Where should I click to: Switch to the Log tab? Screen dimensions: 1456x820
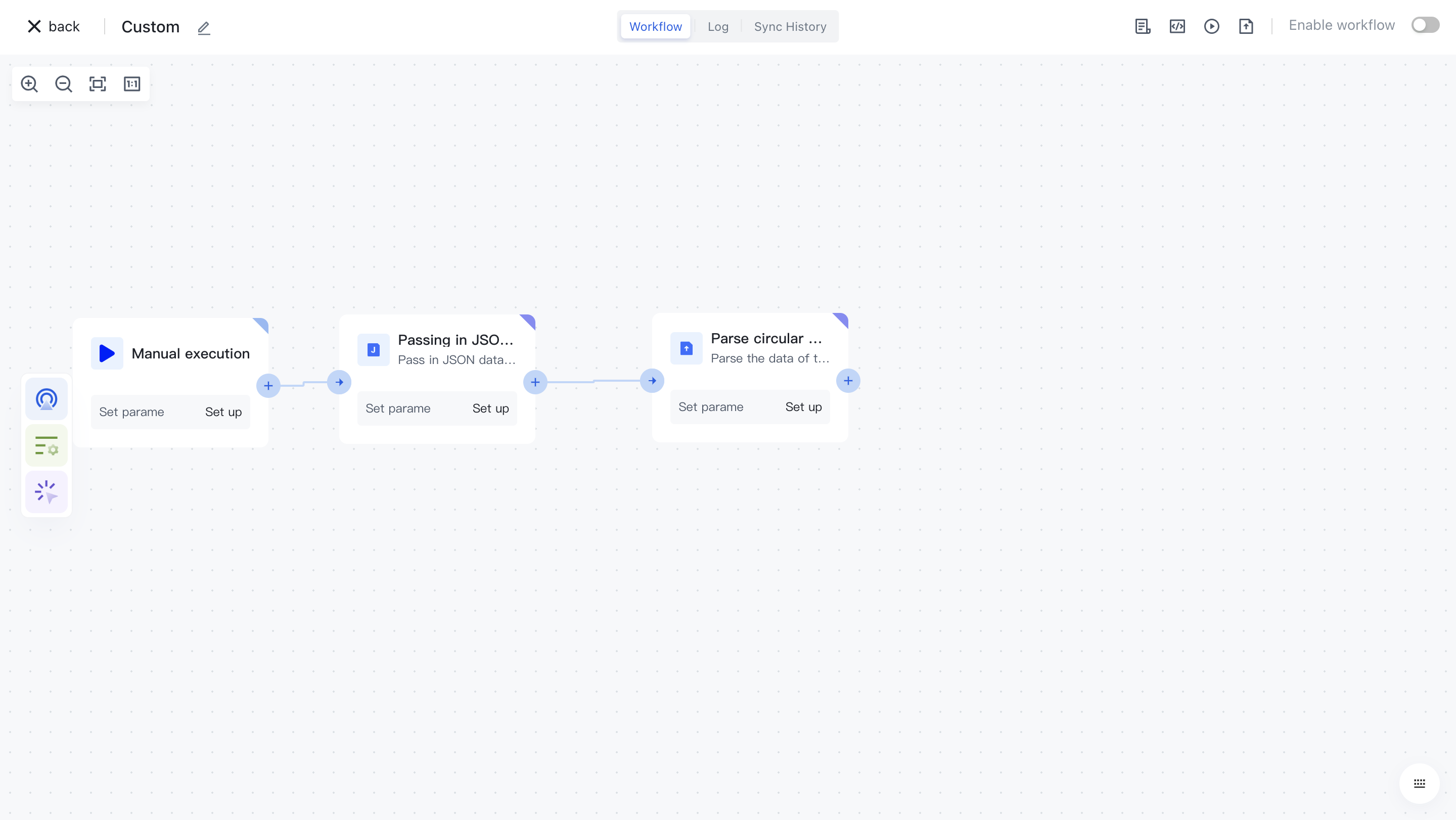(x=717, y=26)
